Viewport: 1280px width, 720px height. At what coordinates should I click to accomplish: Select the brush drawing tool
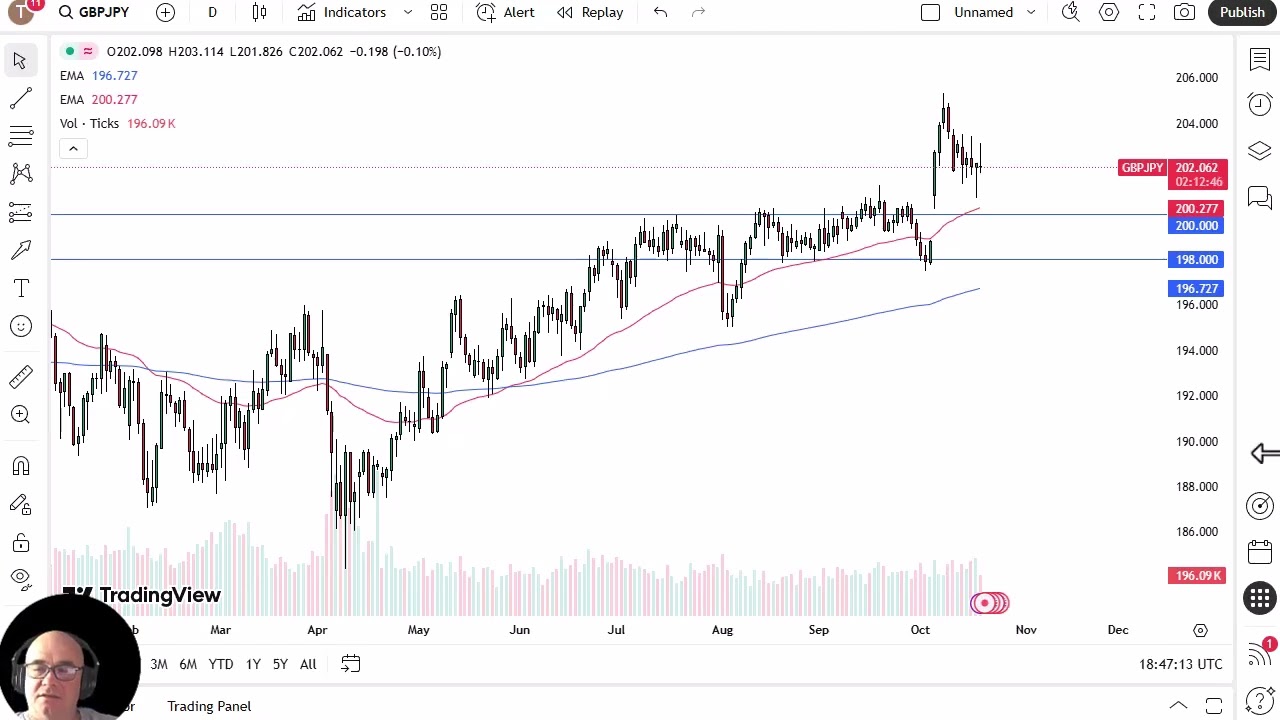pyautogui.click(x=20, y=250)
